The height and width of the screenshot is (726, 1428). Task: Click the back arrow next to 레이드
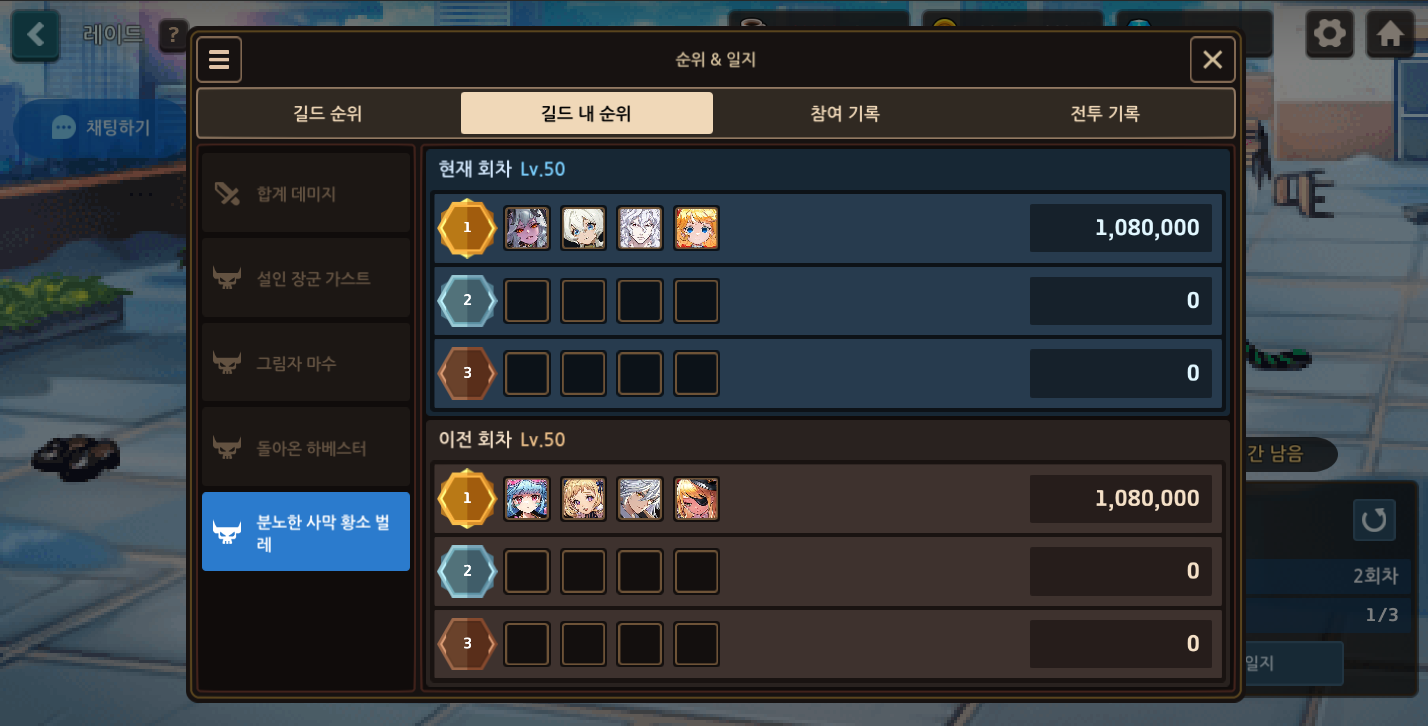(x=36, y=35)
